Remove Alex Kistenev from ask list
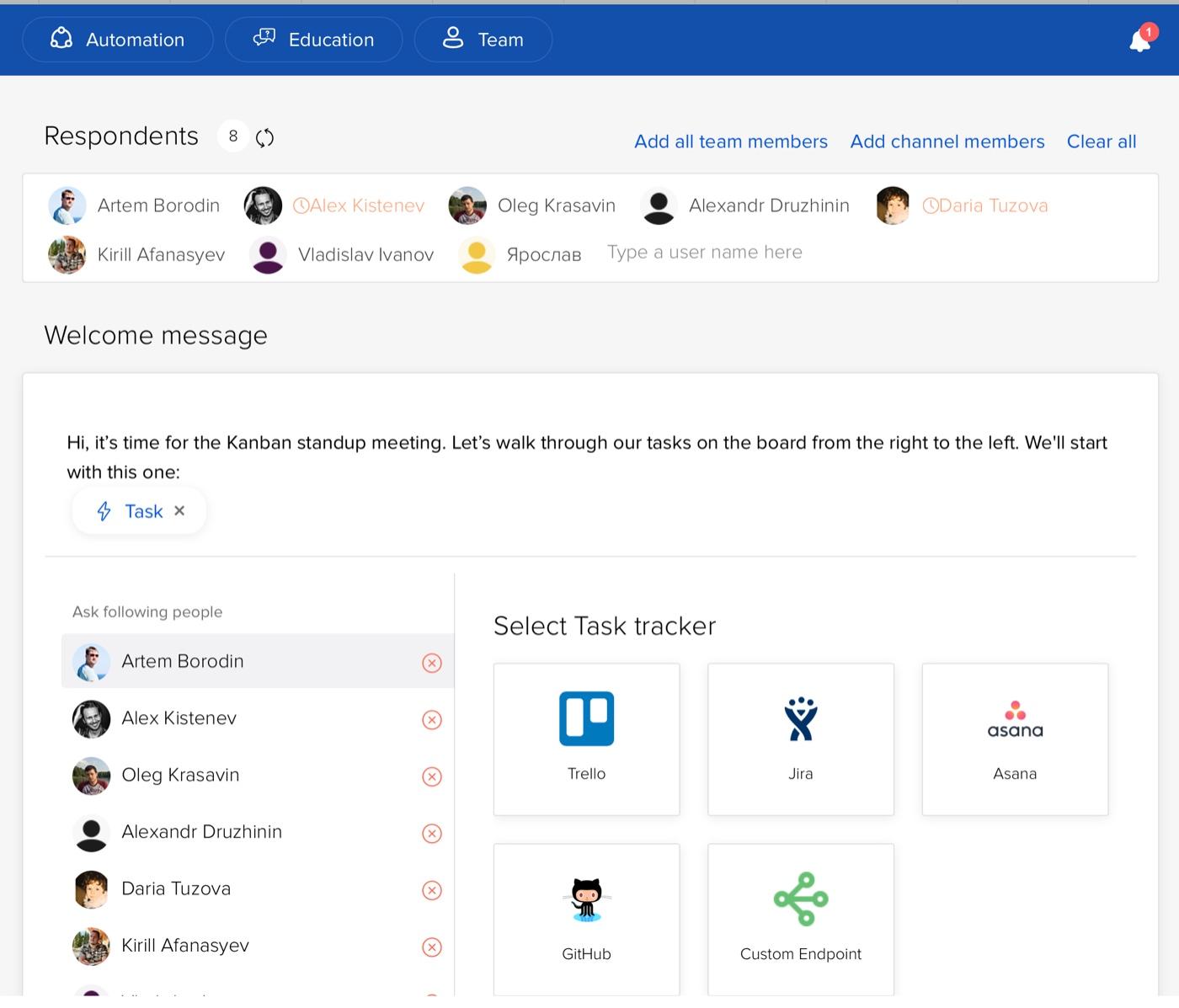Screen dimensions: 1179x1008 click(432, 720)
